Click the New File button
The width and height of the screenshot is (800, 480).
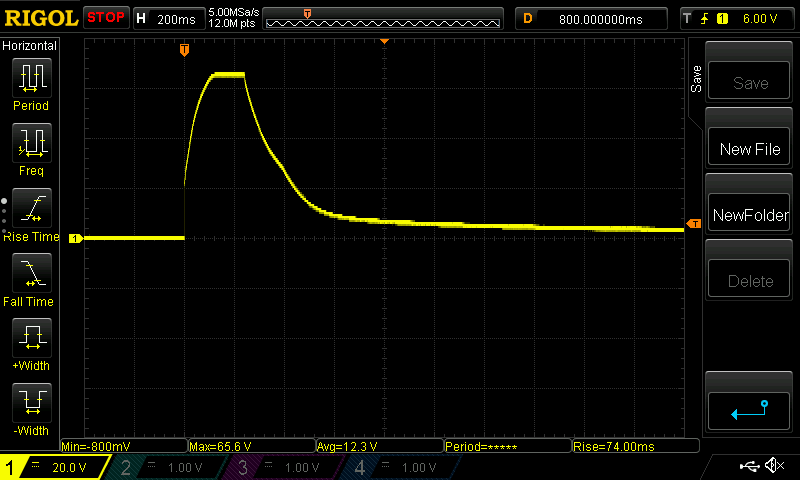(749, 149)
